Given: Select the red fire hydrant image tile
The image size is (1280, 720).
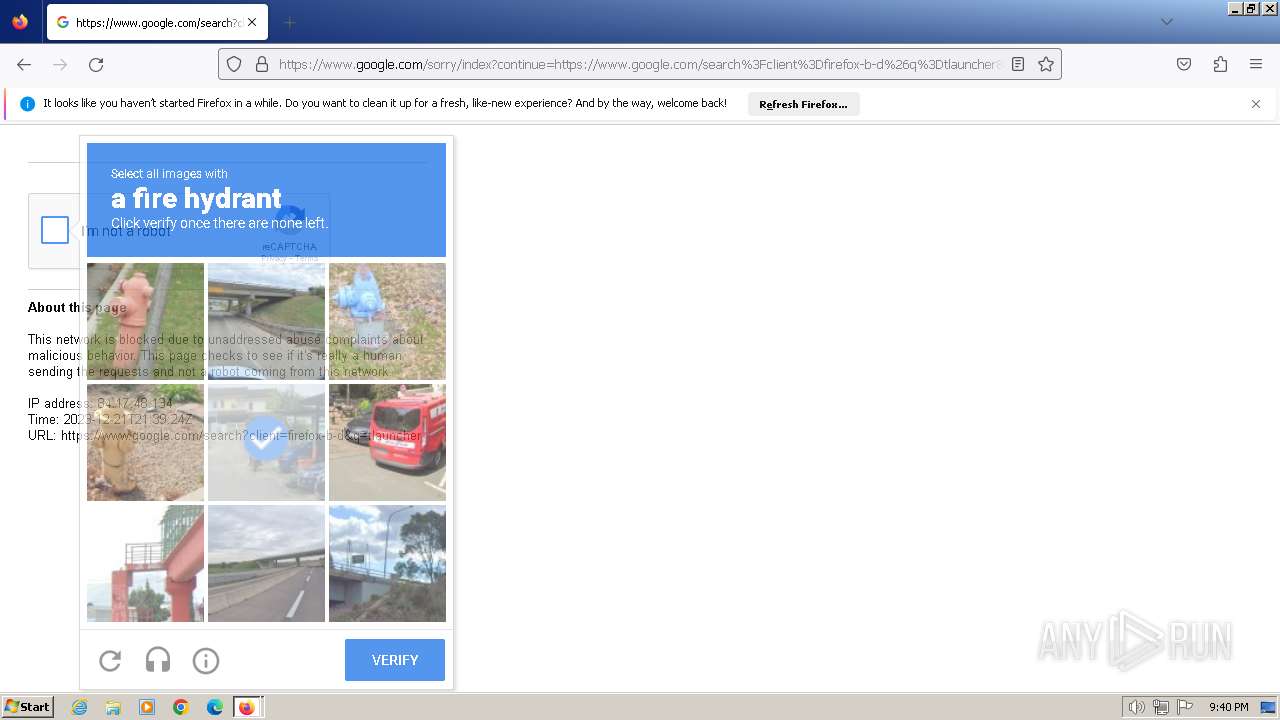Looking at the screenshot, I should pyautogui.click(x=145, y=321).
